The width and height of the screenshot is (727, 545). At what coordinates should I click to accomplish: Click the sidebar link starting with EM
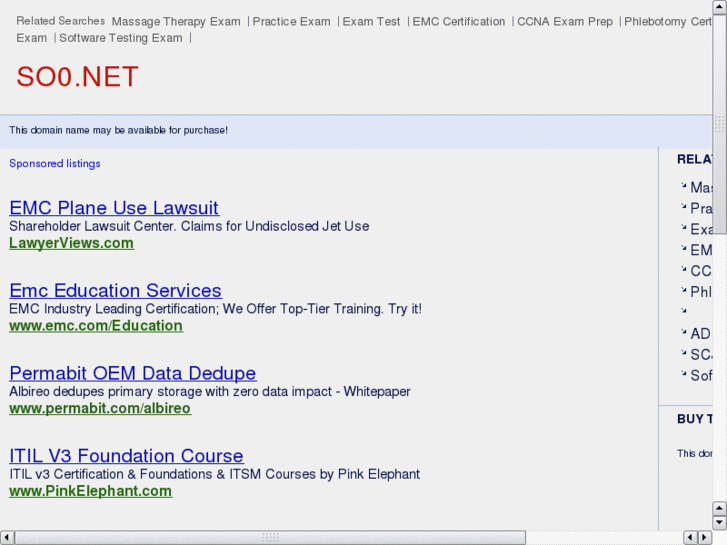coord(701,250)
